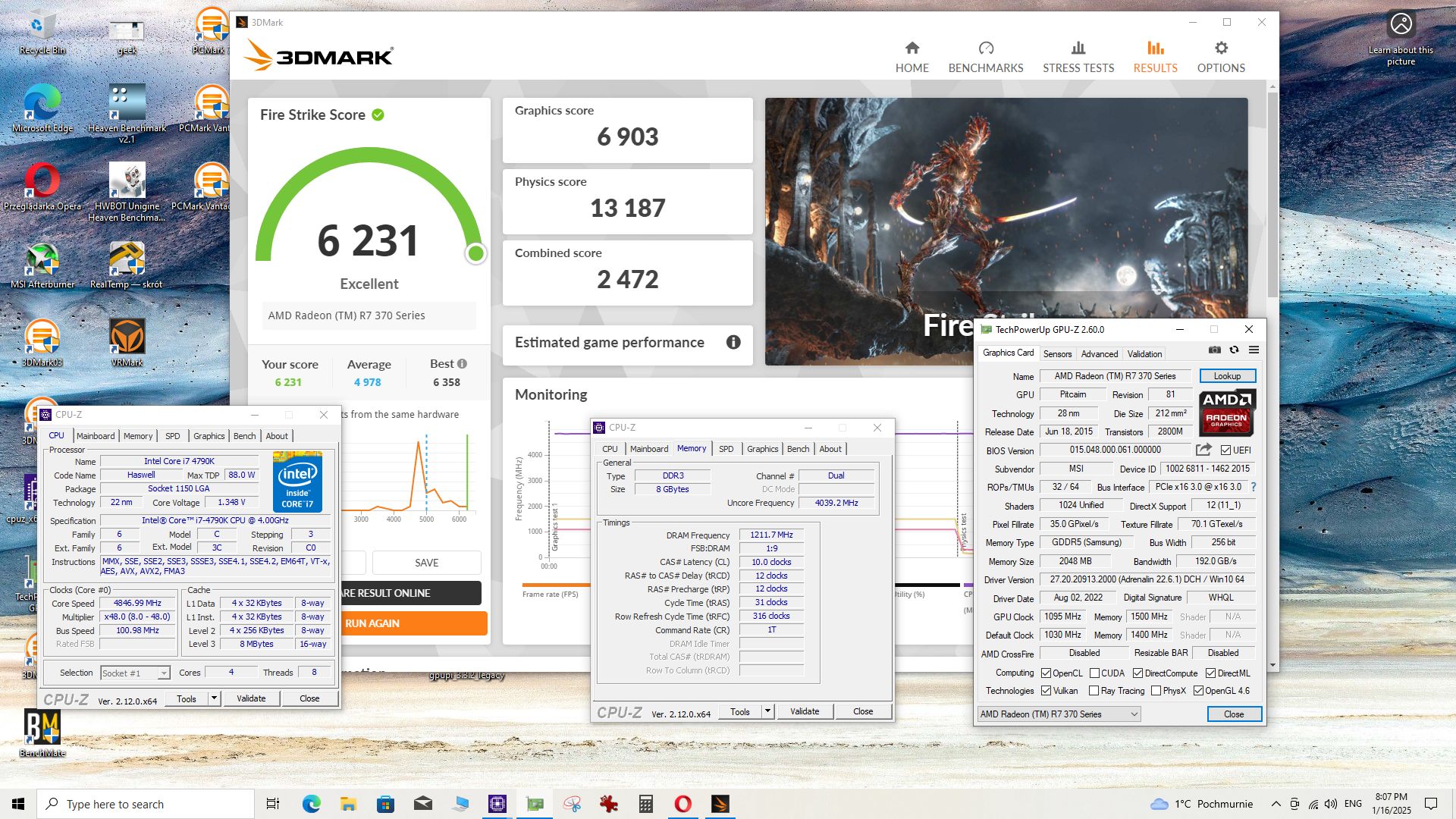Select the RESULTS section in 3DMark

tap(1155, 58)
